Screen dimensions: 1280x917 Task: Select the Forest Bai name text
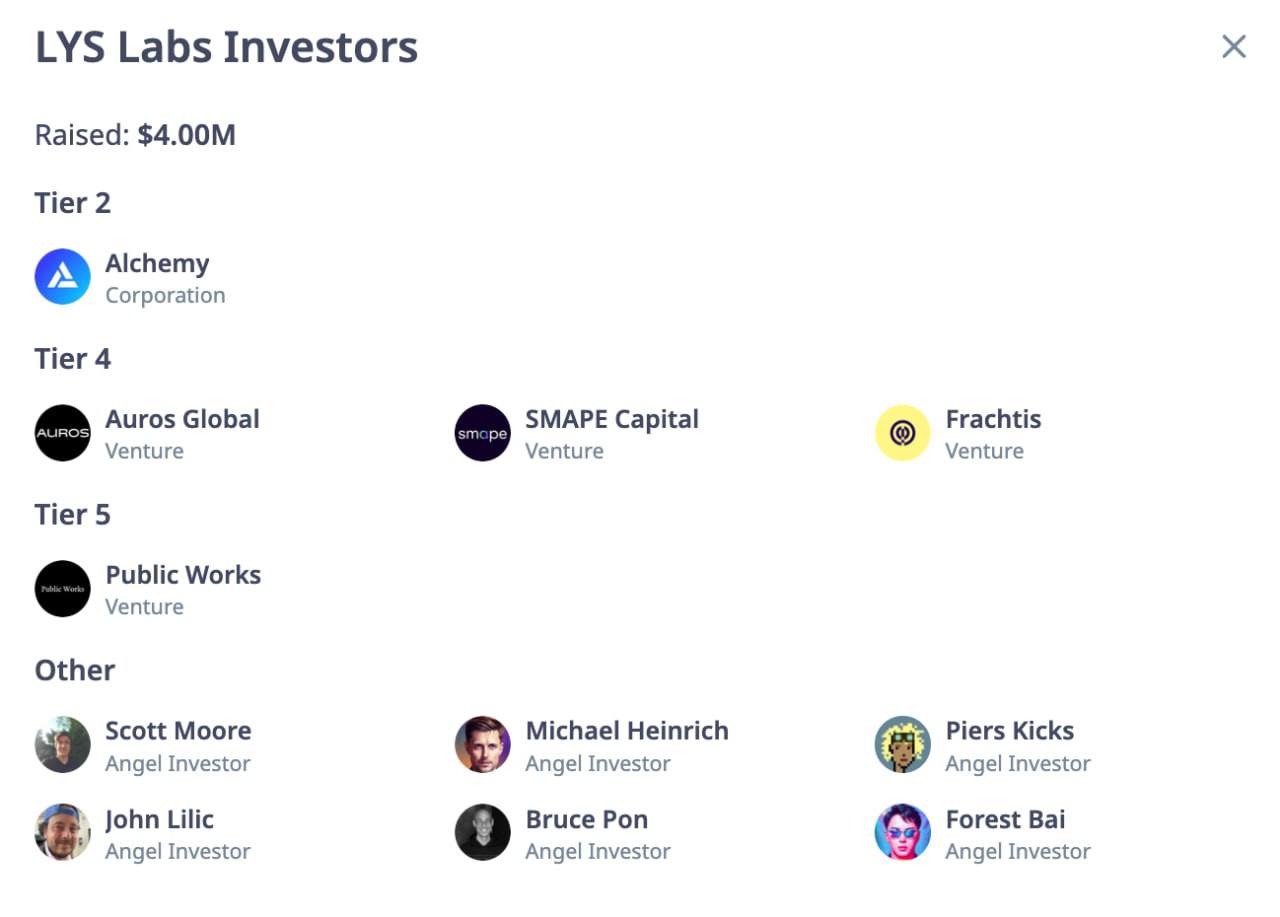point(1005,819)
